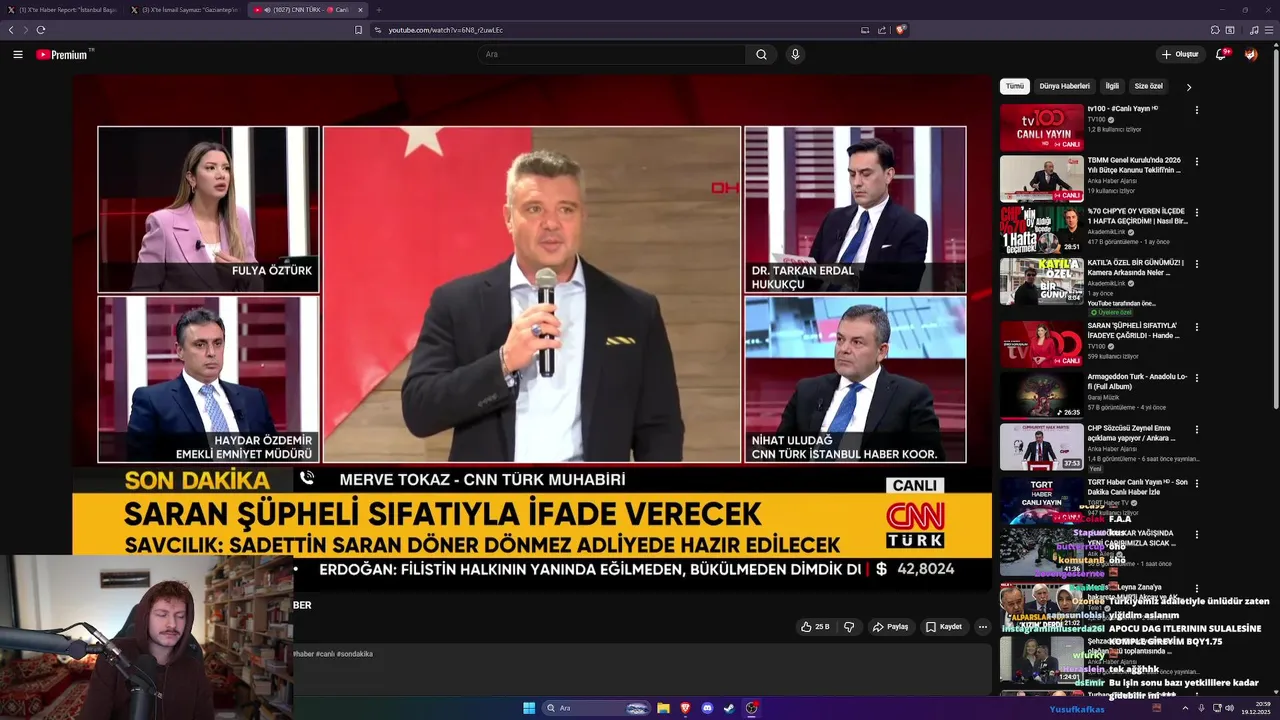This screenshot has height=720, width=1280.
Task: Open options menu for SARAN ŞÜPHELİ video
Action: (1197, 327)
